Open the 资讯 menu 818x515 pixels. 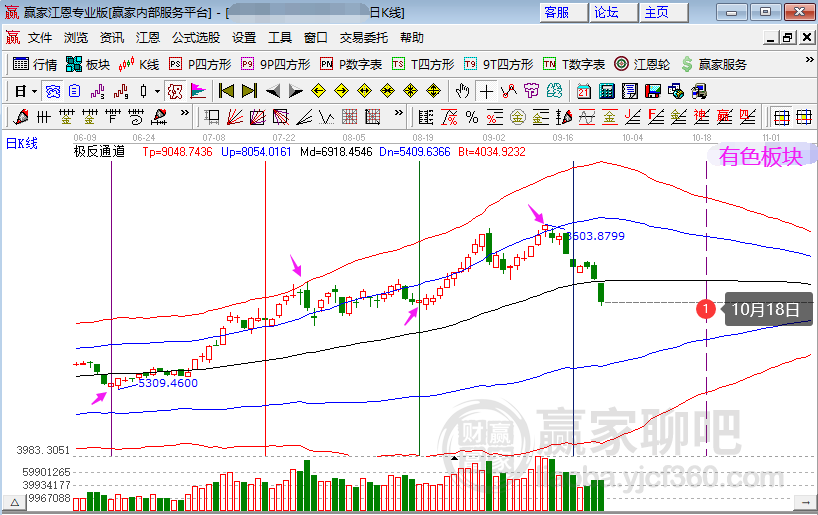pyautogui.click(x=112, y=38)
